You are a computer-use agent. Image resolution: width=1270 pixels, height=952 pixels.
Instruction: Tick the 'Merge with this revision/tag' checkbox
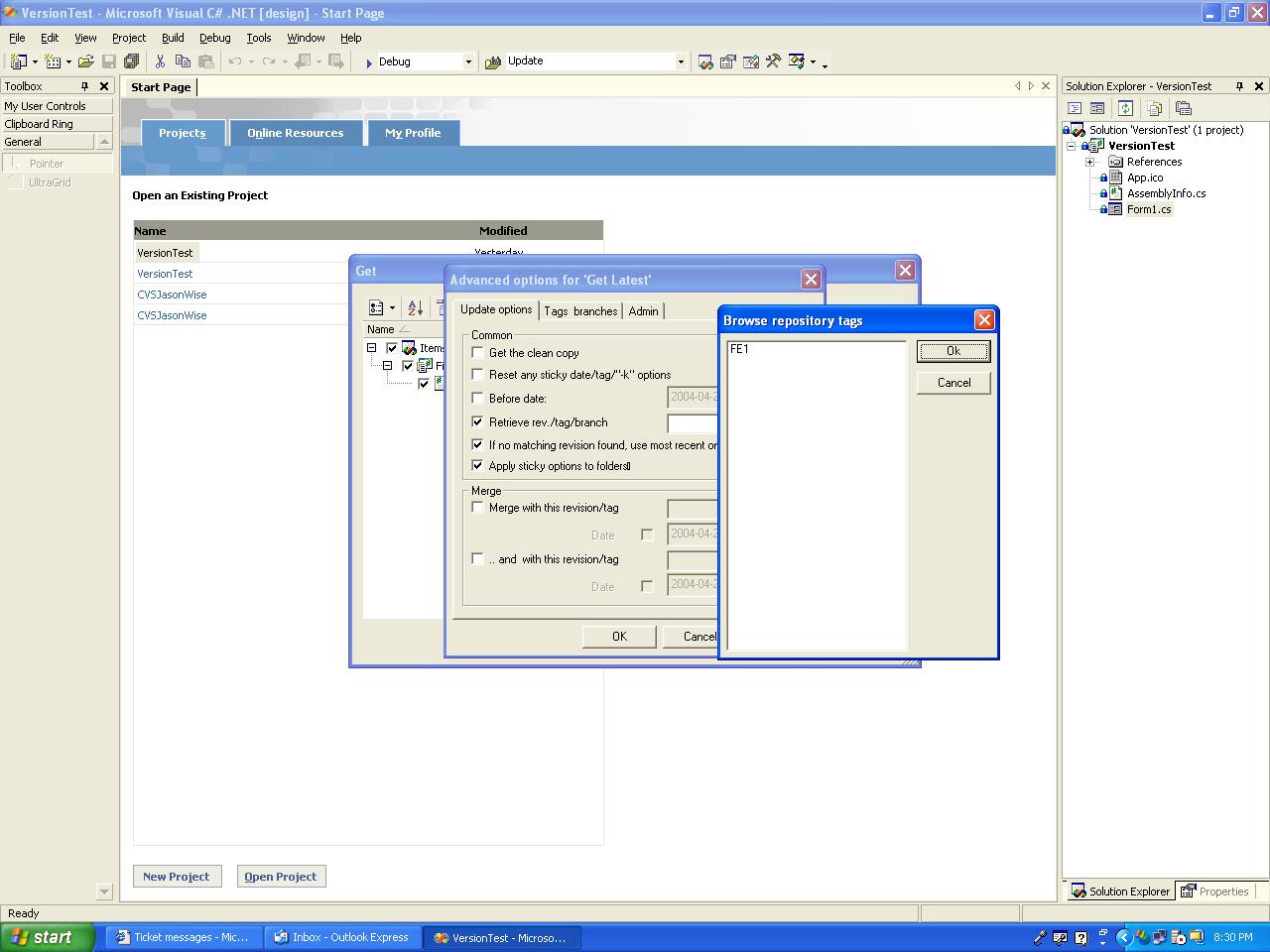click(478, 507)
